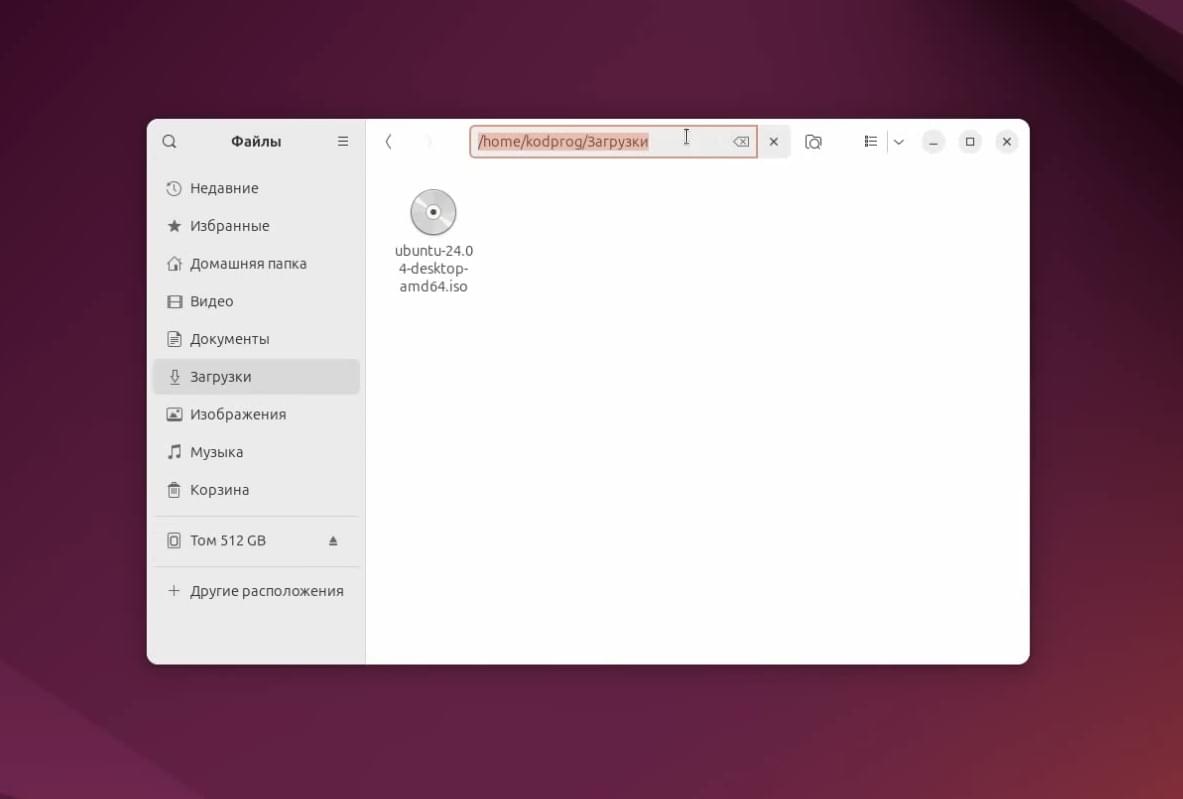
Task: Switch to list view layout
Action: (x=871, y=142)
